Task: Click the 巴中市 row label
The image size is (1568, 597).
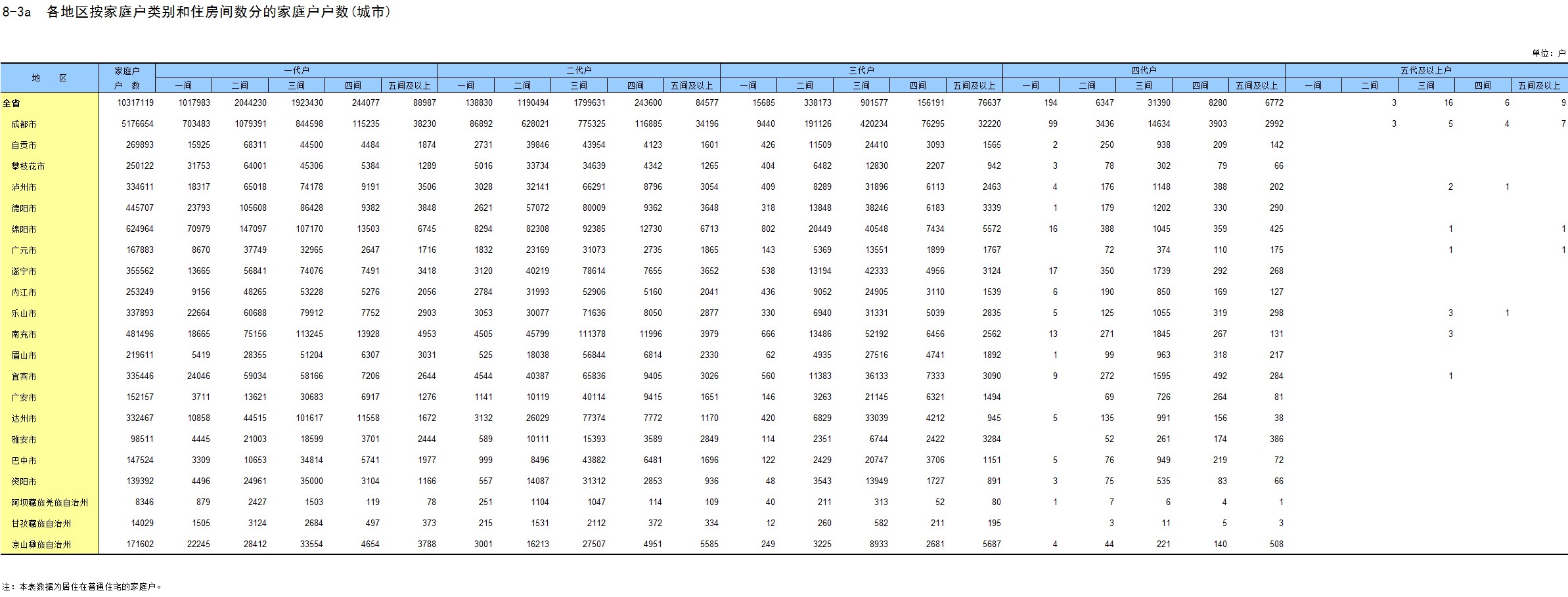Action: [x=24, y=460]
